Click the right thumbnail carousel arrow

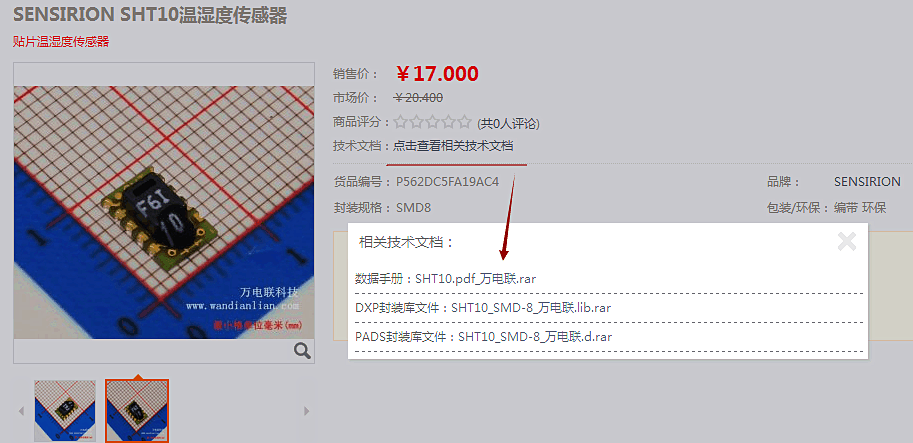coord(306,411)
